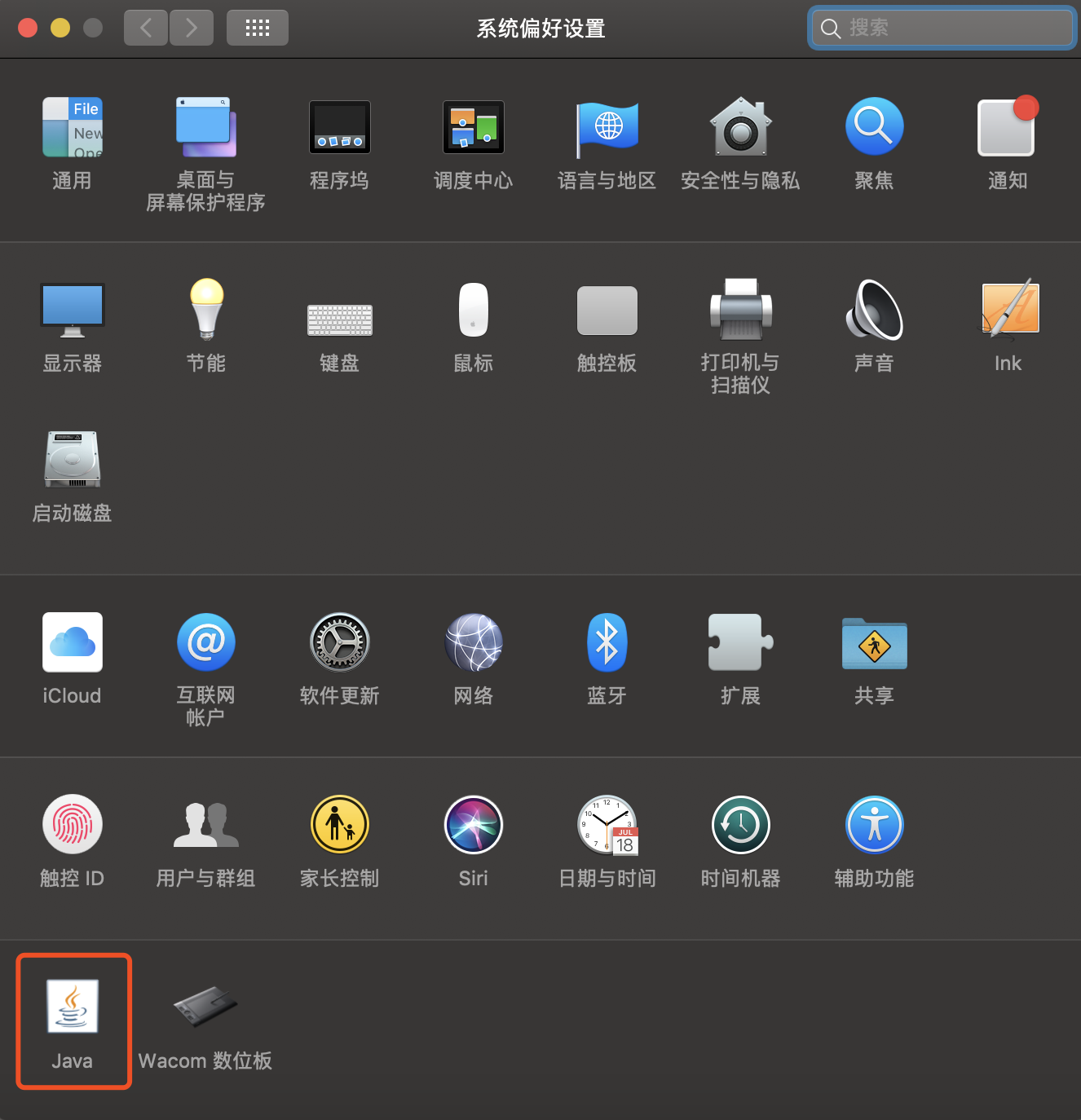
Task: Close the 系统偏好设置 window
Action: tap(28, 29)
